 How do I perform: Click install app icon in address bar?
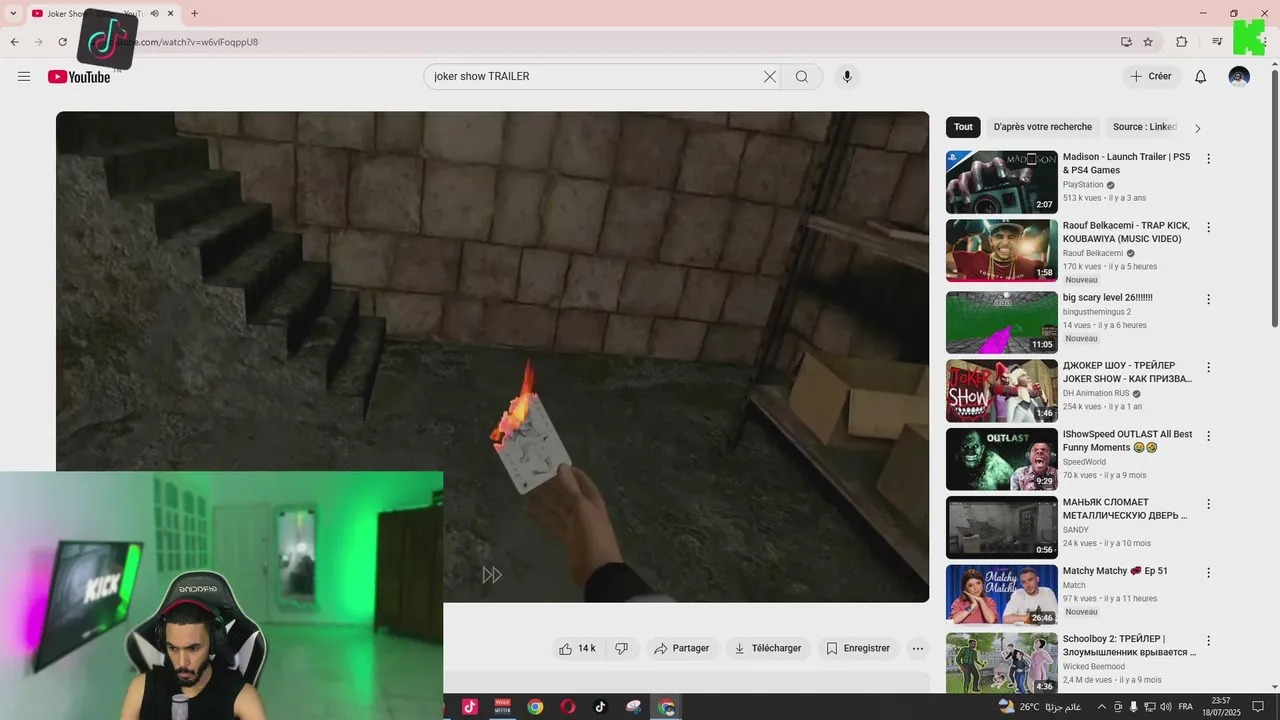pyautogui.click(x=1126, y=42)
